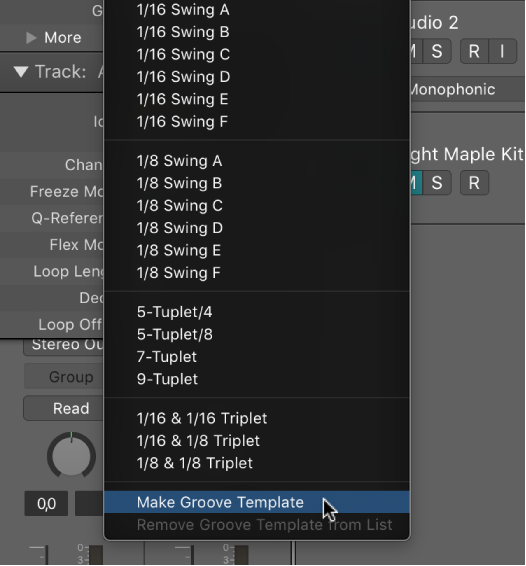The width and height of the screenshot is (526, 566).
Task: Record-enable the Maple Kit track
Action: click(x=474, y=183)
